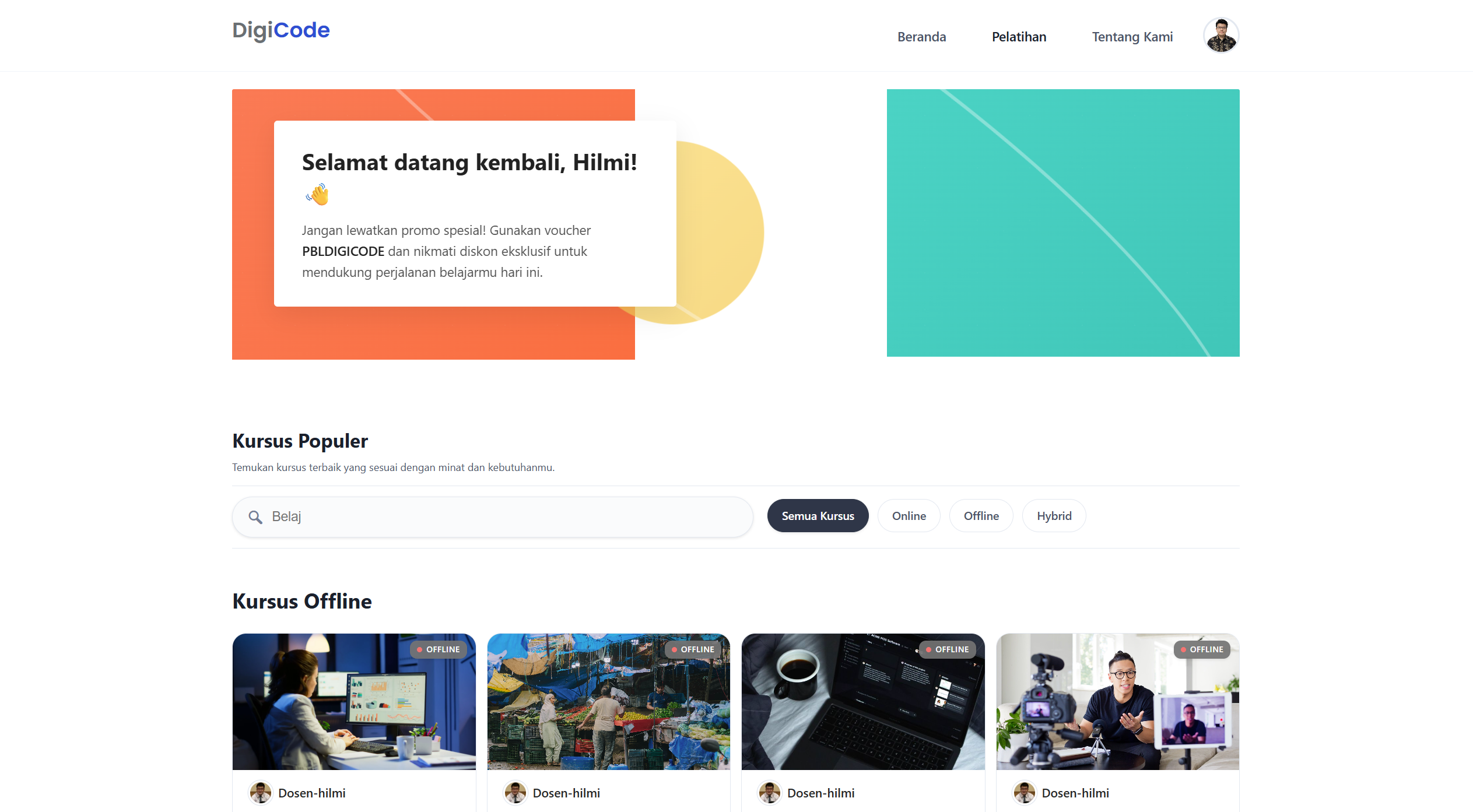Filter courses by Online
1473x812 pixels.
pos(909,516)
